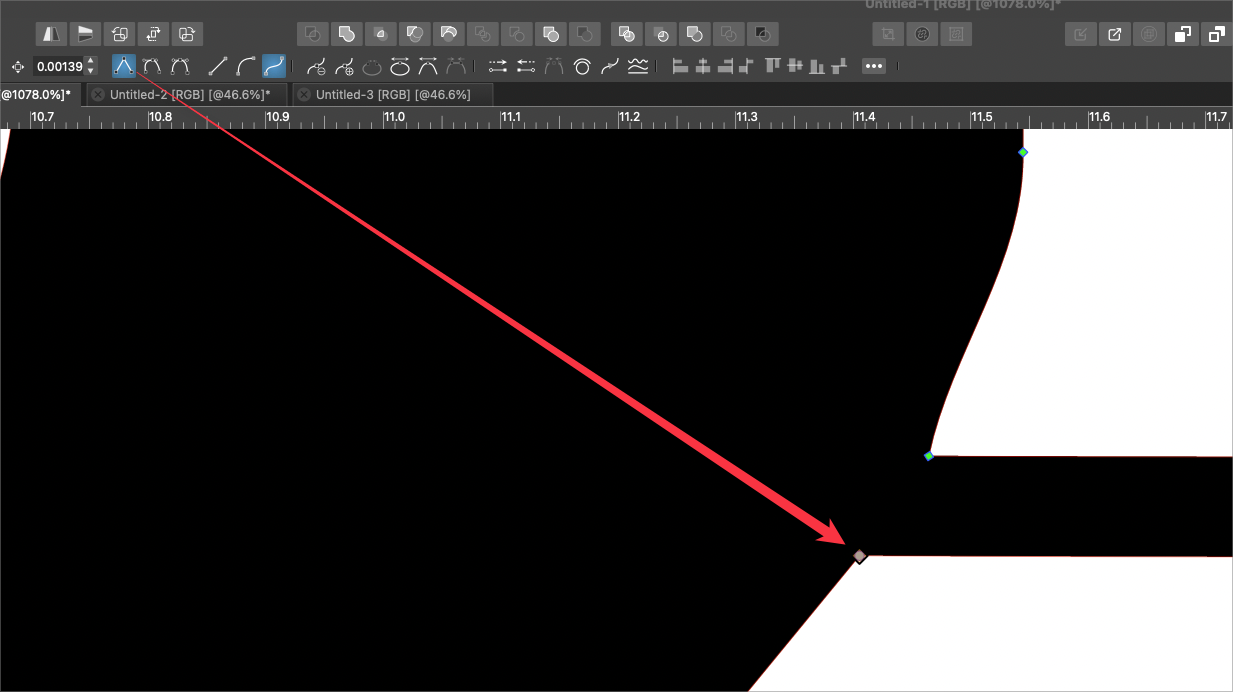Screen dimensions: 1233x692
Task: Switch to the Untitled-2 document tab
Action: click(190, 95)
